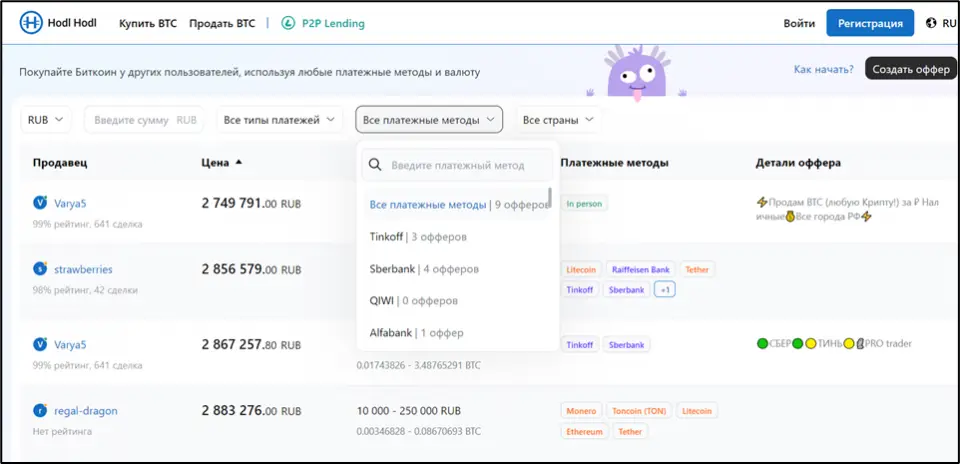The width and height of the screenshot is (960, 464).
Task: Click price 2 883 276.00 RUB
Action: (x=251, y=411)
